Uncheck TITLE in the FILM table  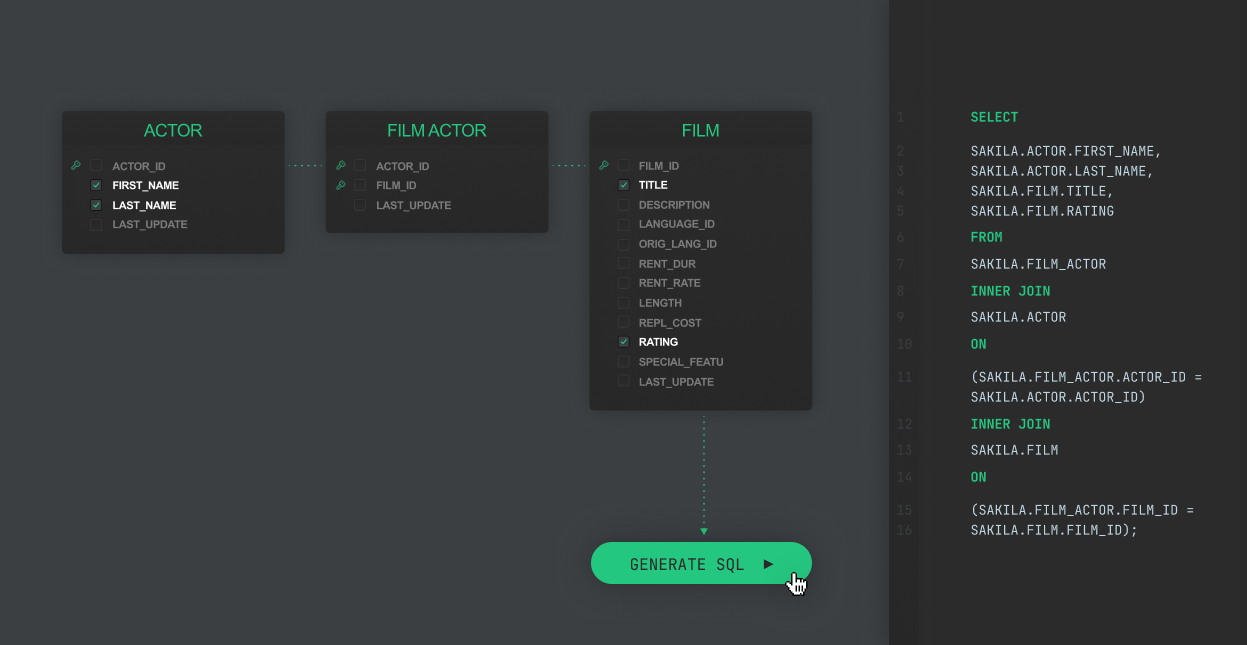pos(623,185)
